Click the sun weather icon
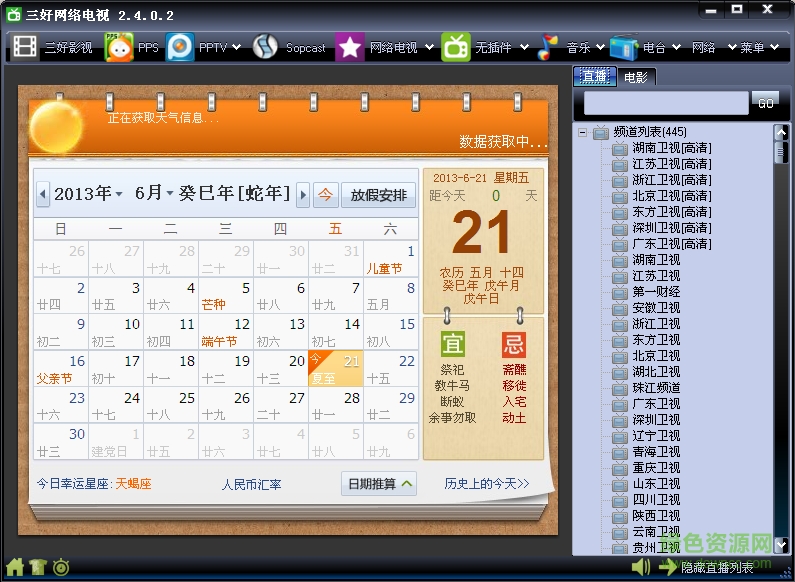Image resolution: width=795 pixels, height=582 pixels. pyautogui.click(x=56, y=127)
